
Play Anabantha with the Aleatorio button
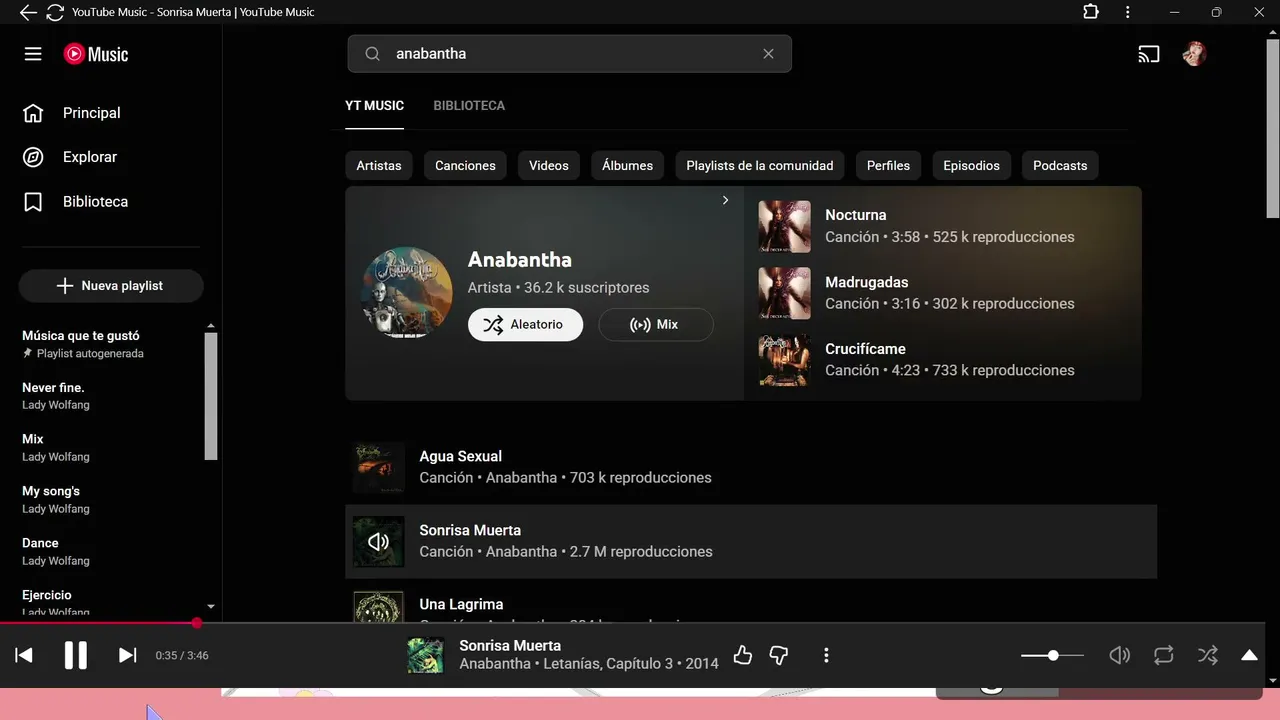coord(525,325)
